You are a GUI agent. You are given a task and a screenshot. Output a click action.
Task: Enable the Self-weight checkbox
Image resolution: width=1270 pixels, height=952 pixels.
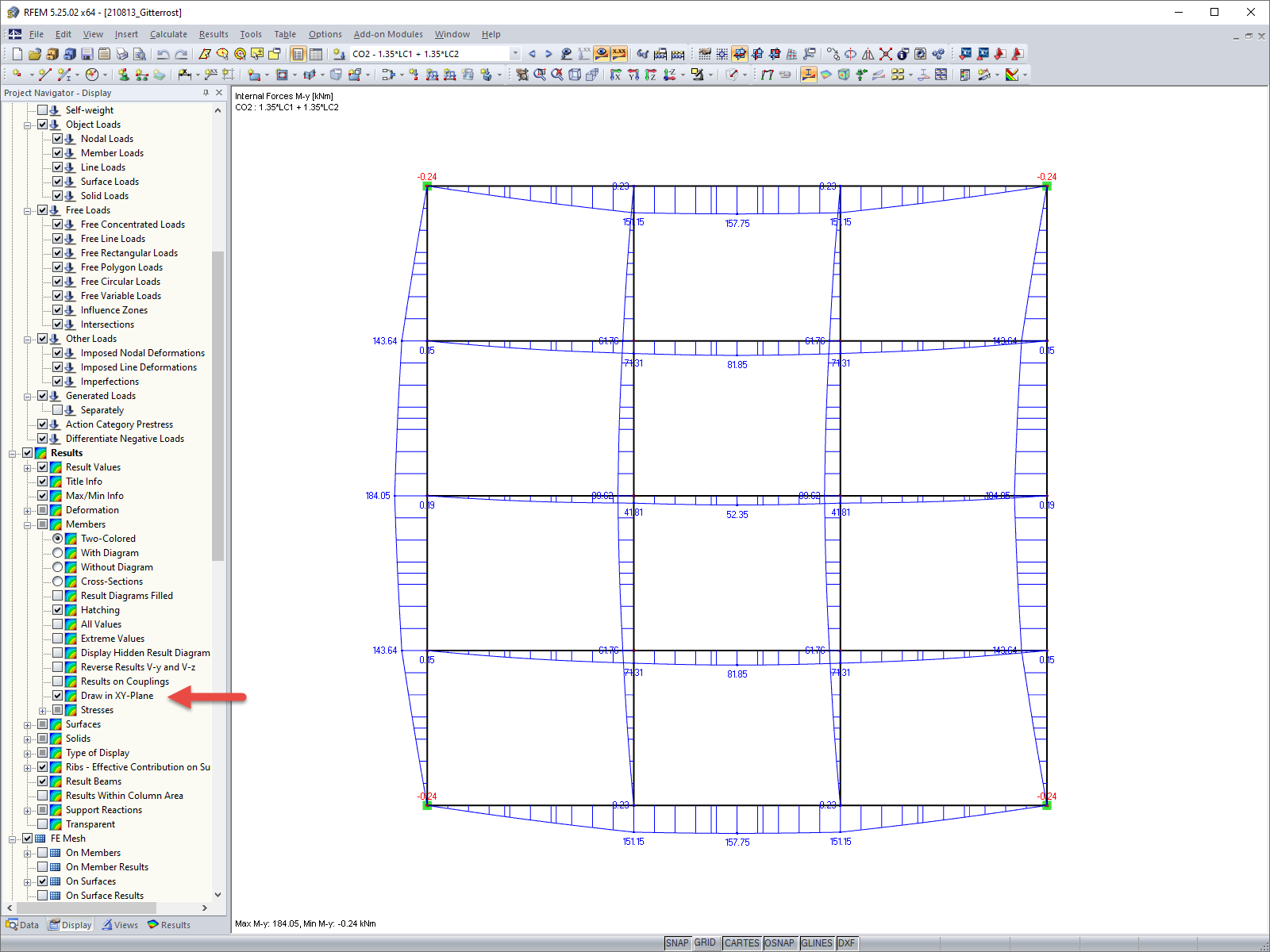point(43,110)
